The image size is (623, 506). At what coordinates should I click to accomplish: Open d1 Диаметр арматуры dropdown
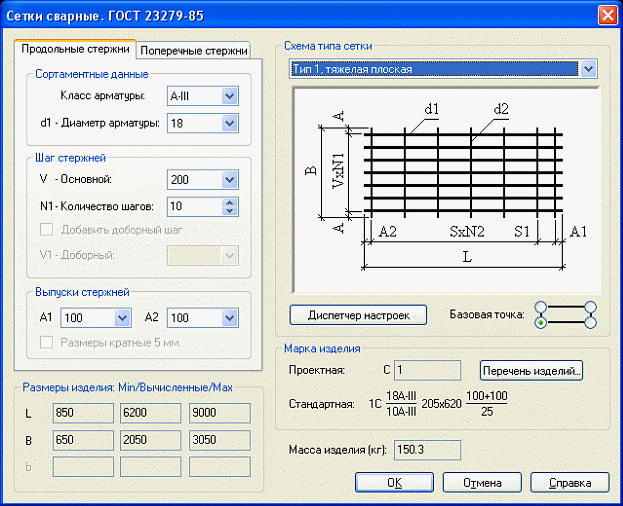230,123
